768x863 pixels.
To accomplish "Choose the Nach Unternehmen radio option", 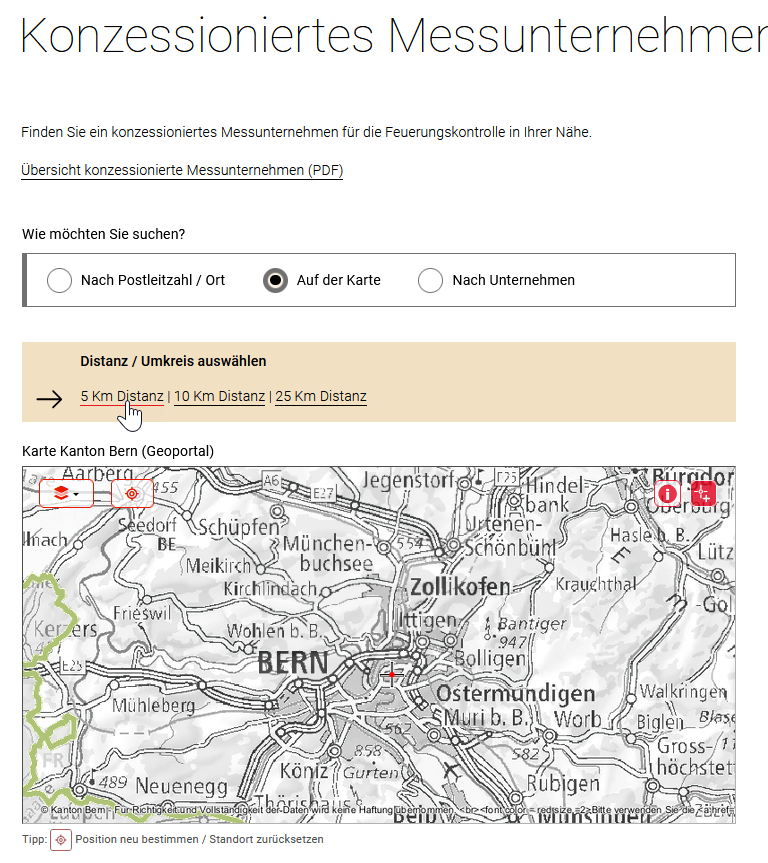I will click(431, 280).
